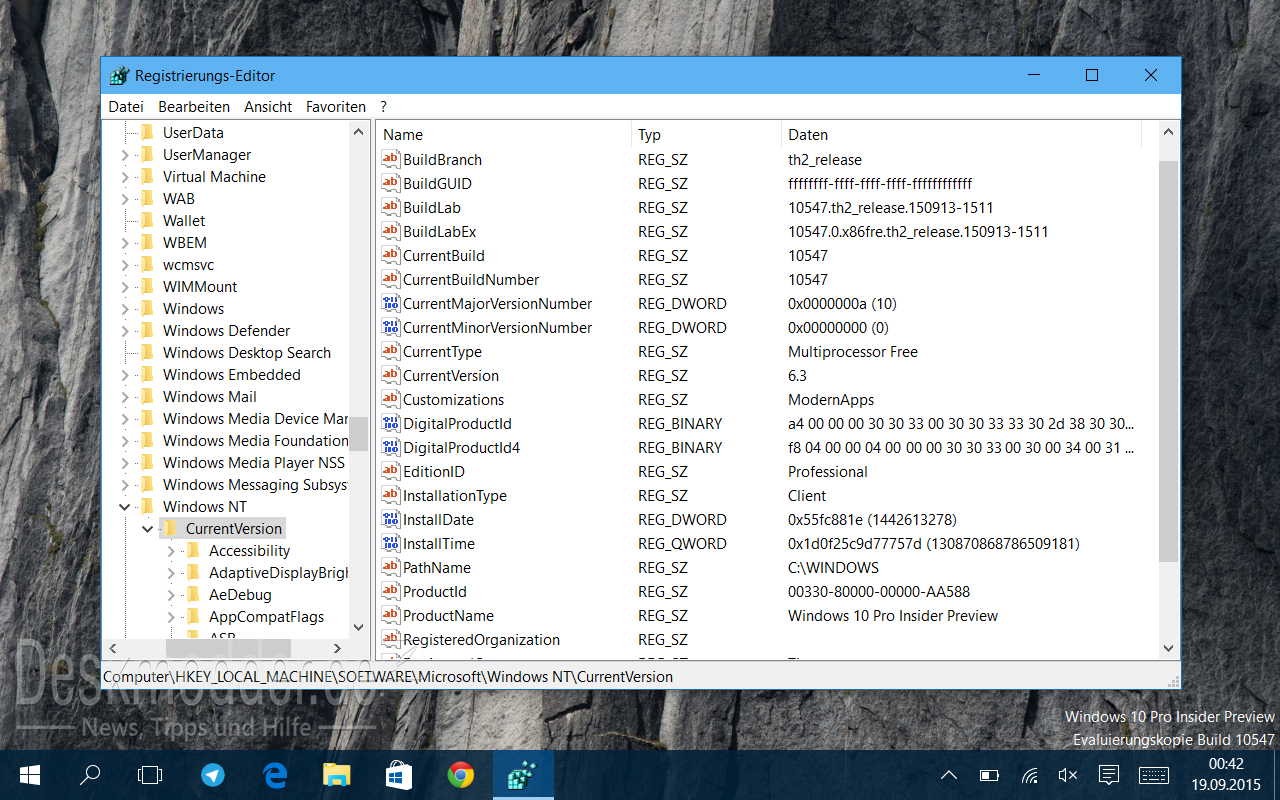The height and width of the screenshot is (800, 1280).
Task: Click the folder icon next to AeDebug
Action: click(x=193, y=594)
